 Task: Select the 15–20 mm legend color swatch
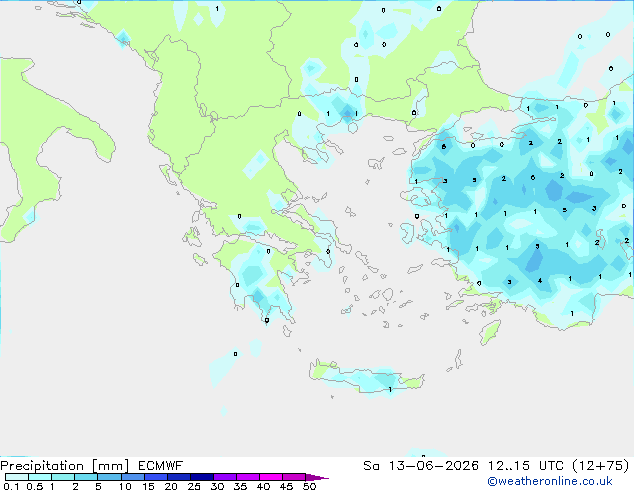pyautogui.click(x=156, y=477)
